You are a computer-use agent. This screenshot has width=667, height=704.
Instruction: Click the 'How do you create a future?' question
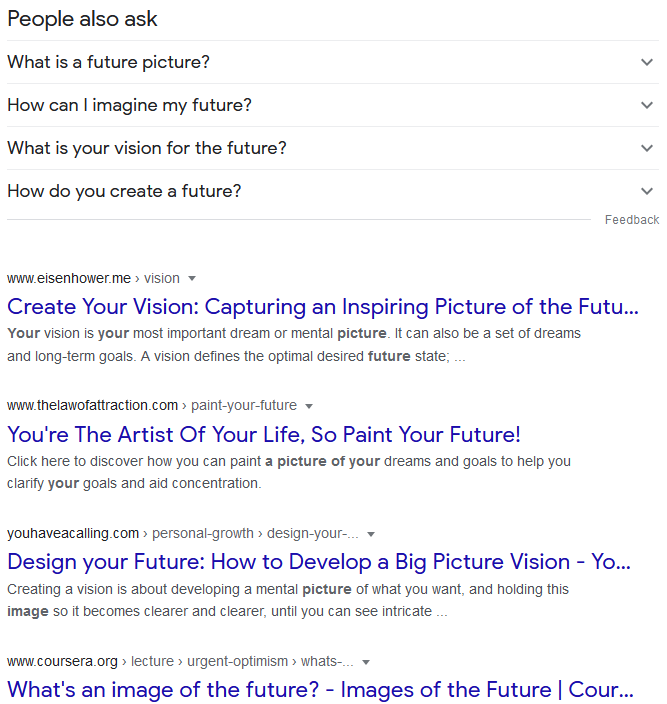(124, 191)
